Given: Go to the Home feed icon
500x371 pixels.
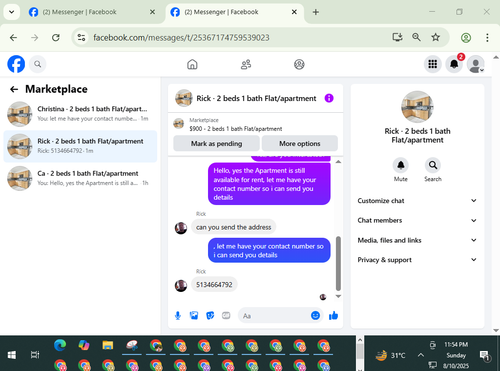Looking at the screenshot, I should click(192, 64).
